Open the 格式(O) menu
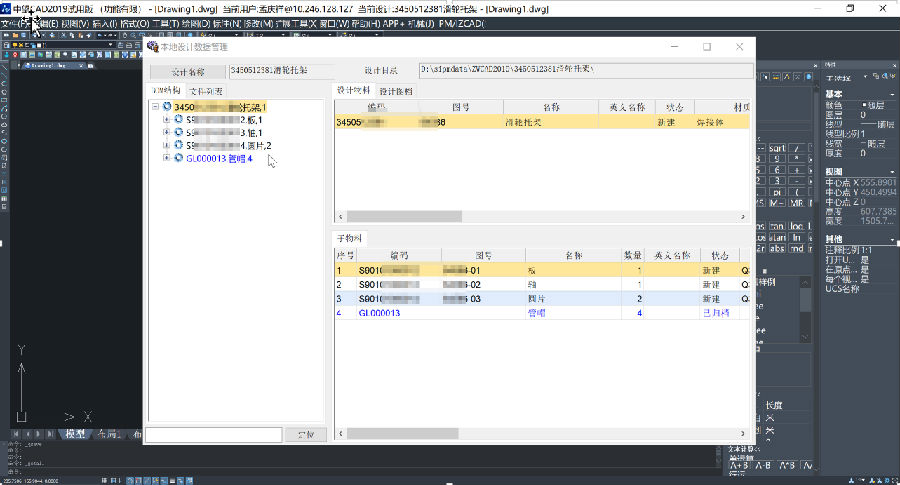 [134, 22]
